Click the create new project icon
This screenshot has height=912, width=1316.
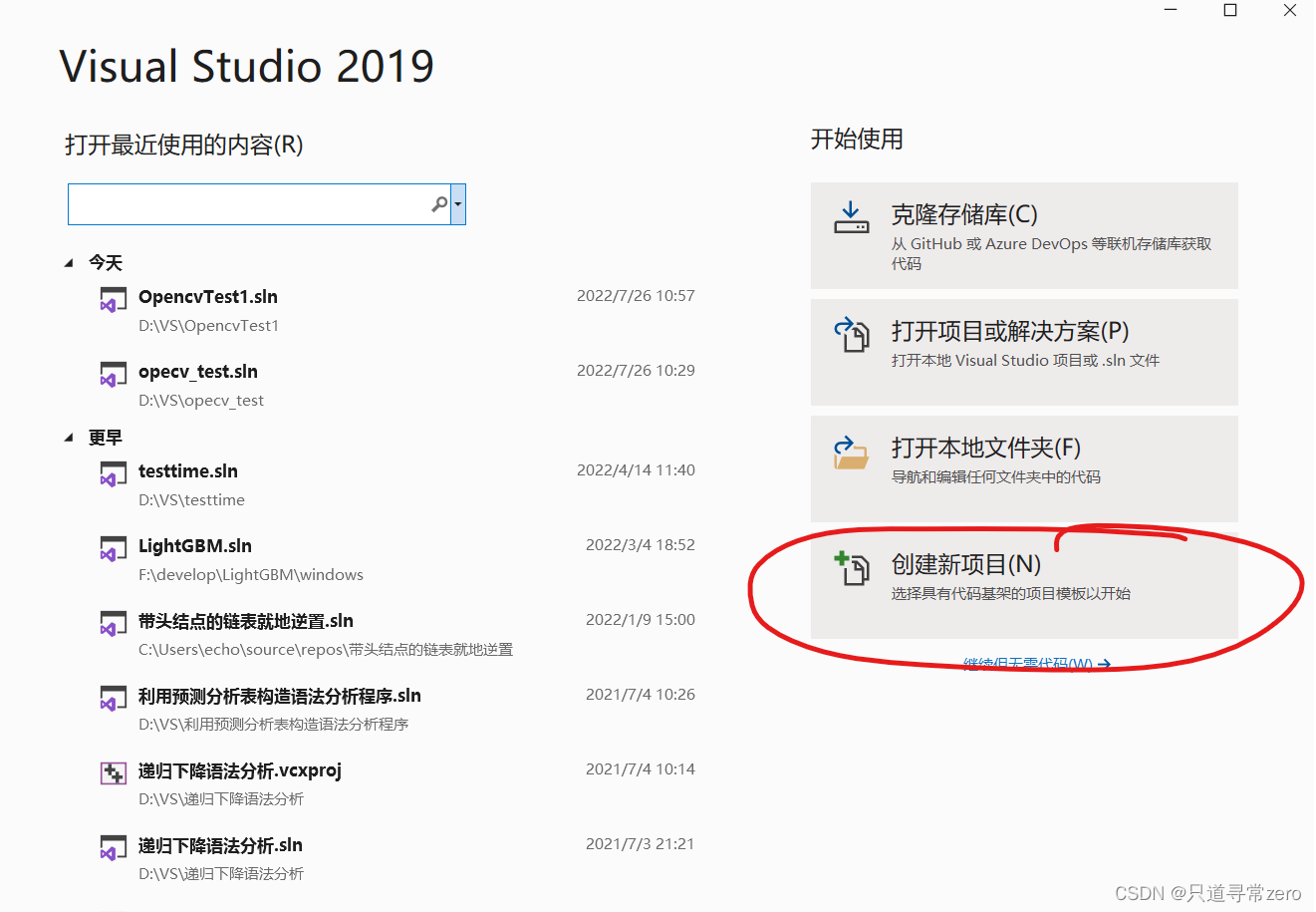pyautogui.click(x=852, y=568)
